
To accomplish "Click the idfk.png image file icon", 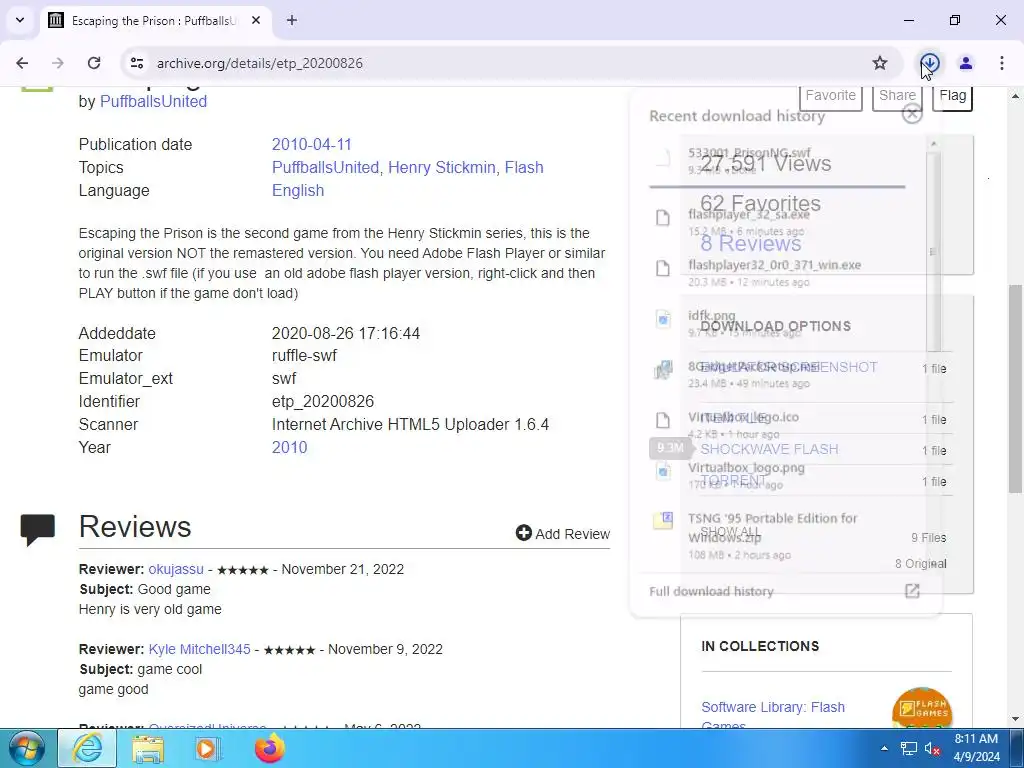I will 663,319.
